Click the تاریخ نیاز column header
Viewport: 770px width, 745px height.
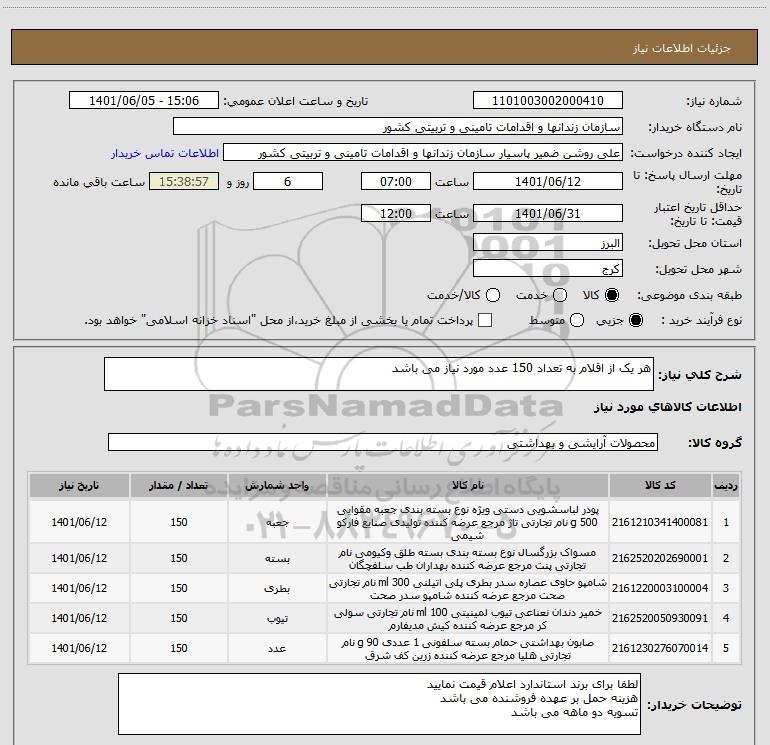tap(79, 486)
